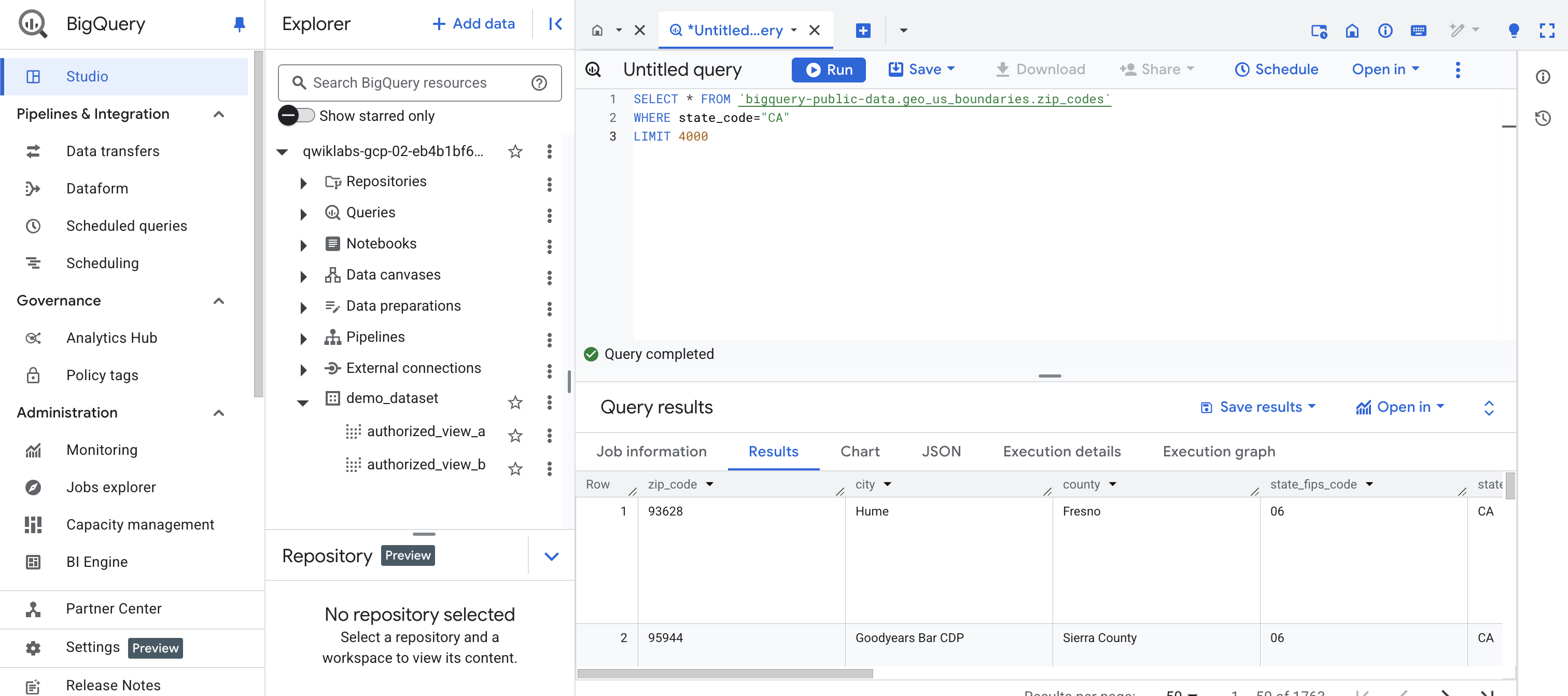Click Schedule button

1276,69
